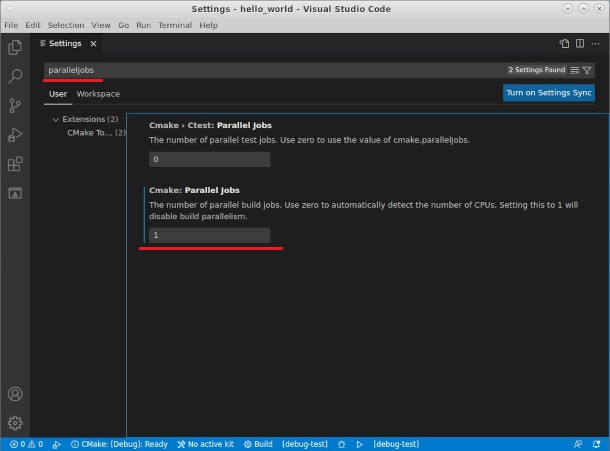Select the Settings editor tab

[x=65, y=43]
